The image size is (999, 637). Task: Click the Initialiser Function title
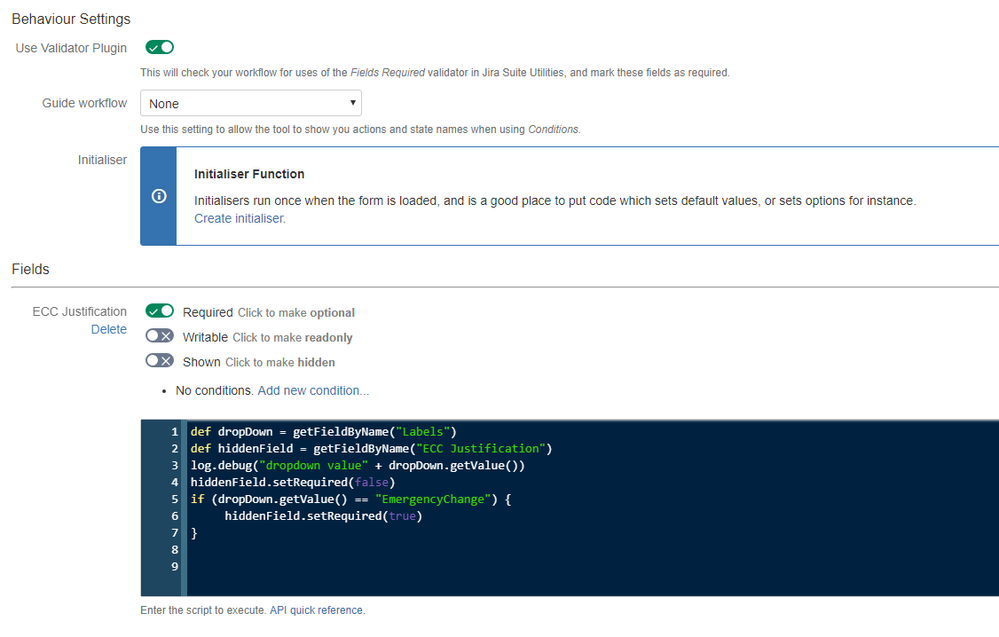pyautogui.click(x=249, y=174)
